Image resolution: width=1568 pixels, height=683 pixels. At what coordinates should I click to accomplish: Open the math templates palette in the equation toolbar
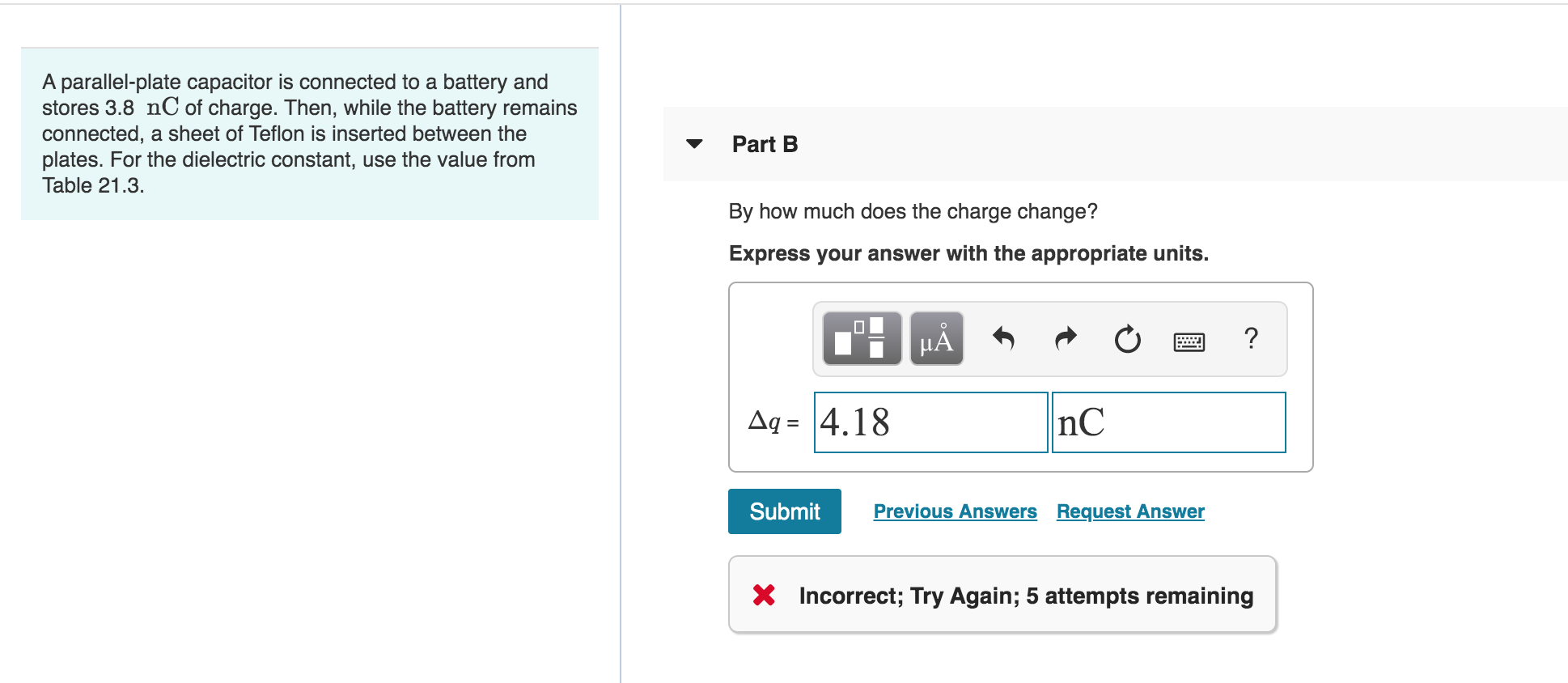coord(860,340)
